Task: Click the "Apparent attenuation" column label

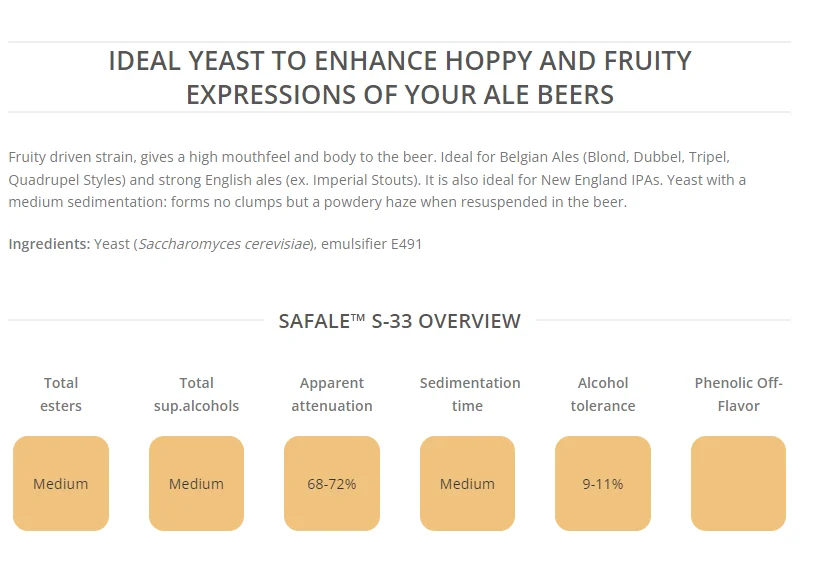Action: coord(332,394)
